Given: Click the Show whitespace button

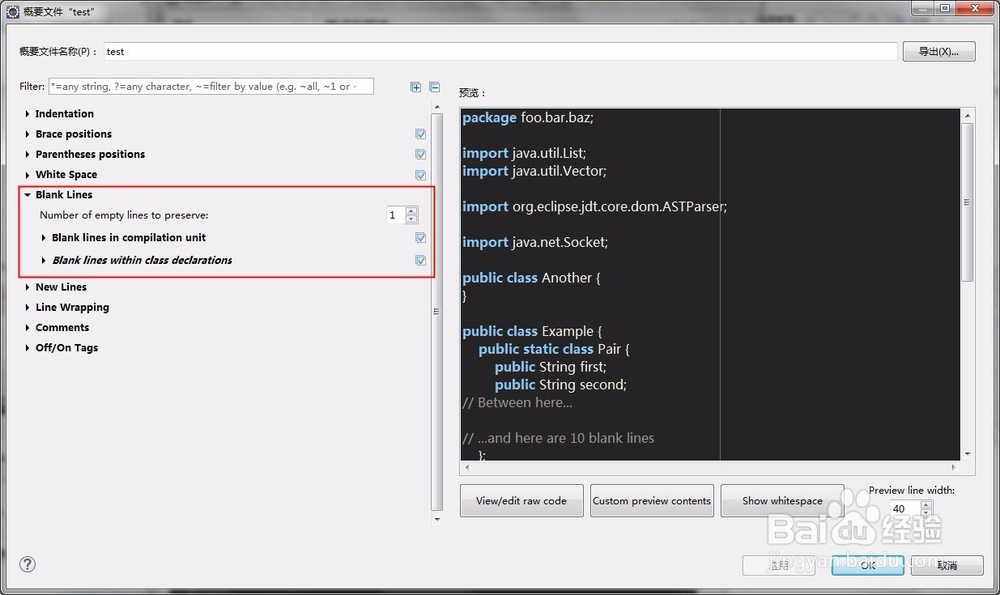Looking at the screenshot, I should [783, 501].
